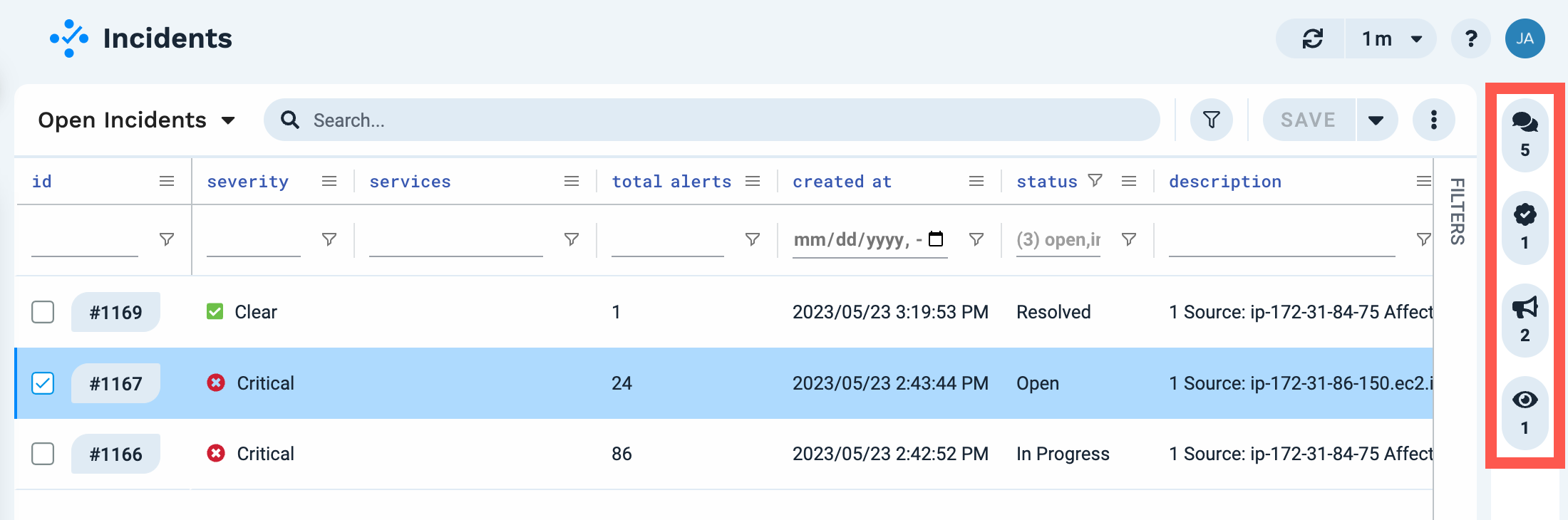Uncheck the checkbox for incident #1167
1568x520 pixels.
click(x=43, y=383)
